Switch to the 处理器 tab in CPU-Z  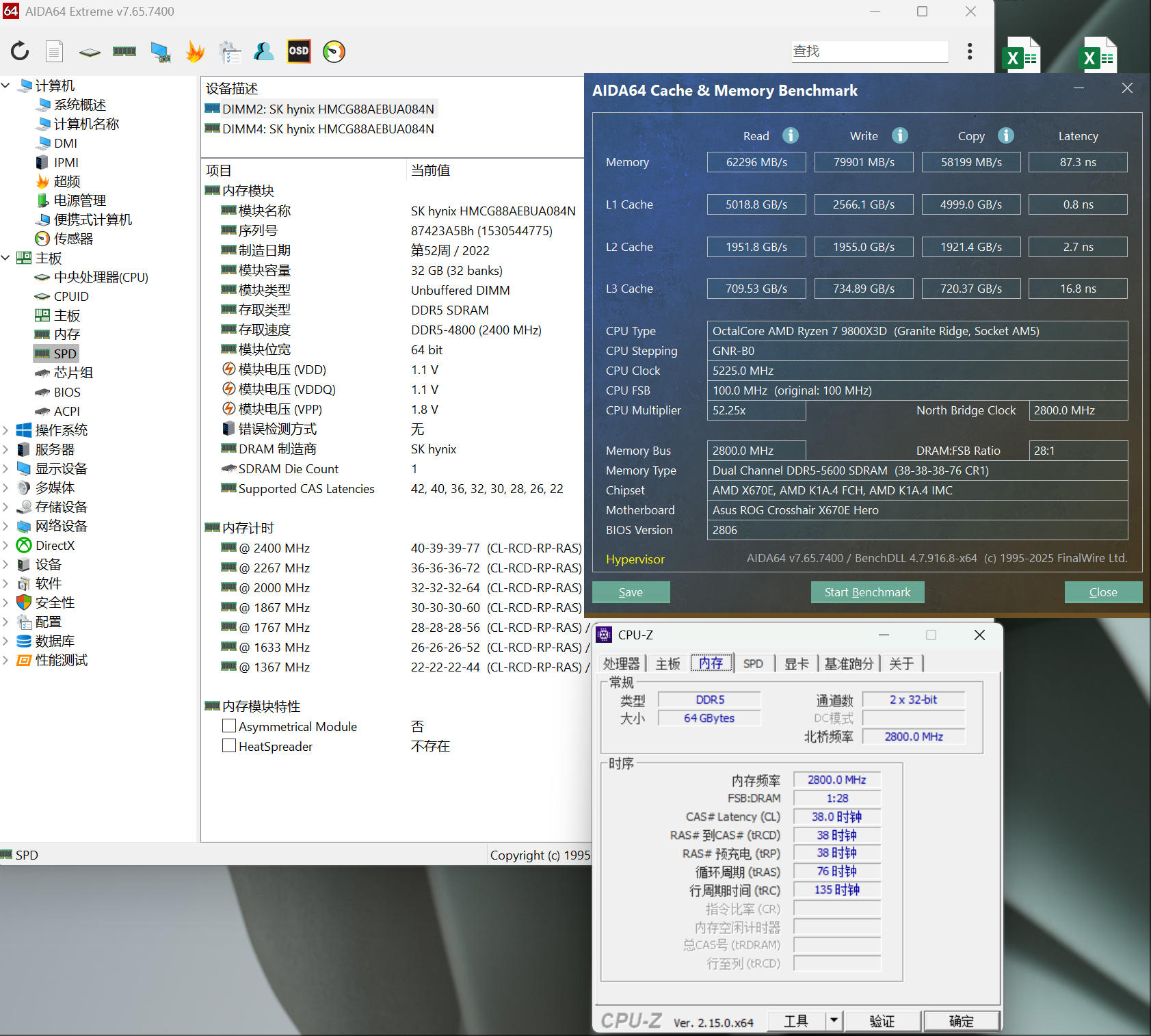(x=621, y=663)
